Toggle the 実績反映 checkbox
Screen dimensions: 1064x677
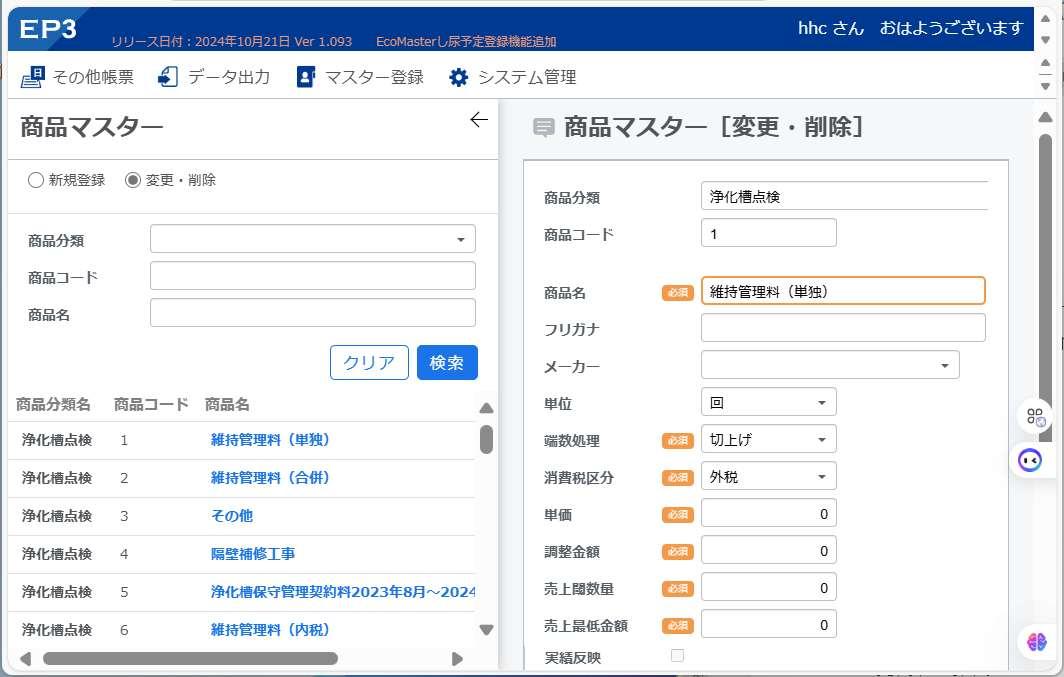(x=677, y=655)
